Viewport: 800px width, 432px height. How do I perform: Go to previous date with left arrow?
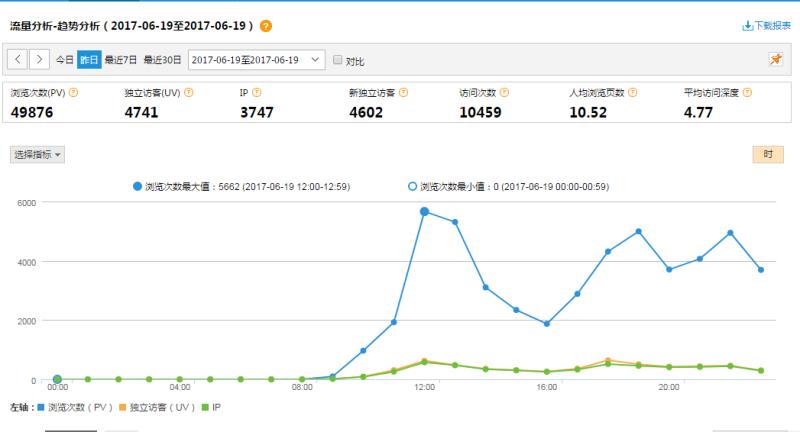click(19, 60)
